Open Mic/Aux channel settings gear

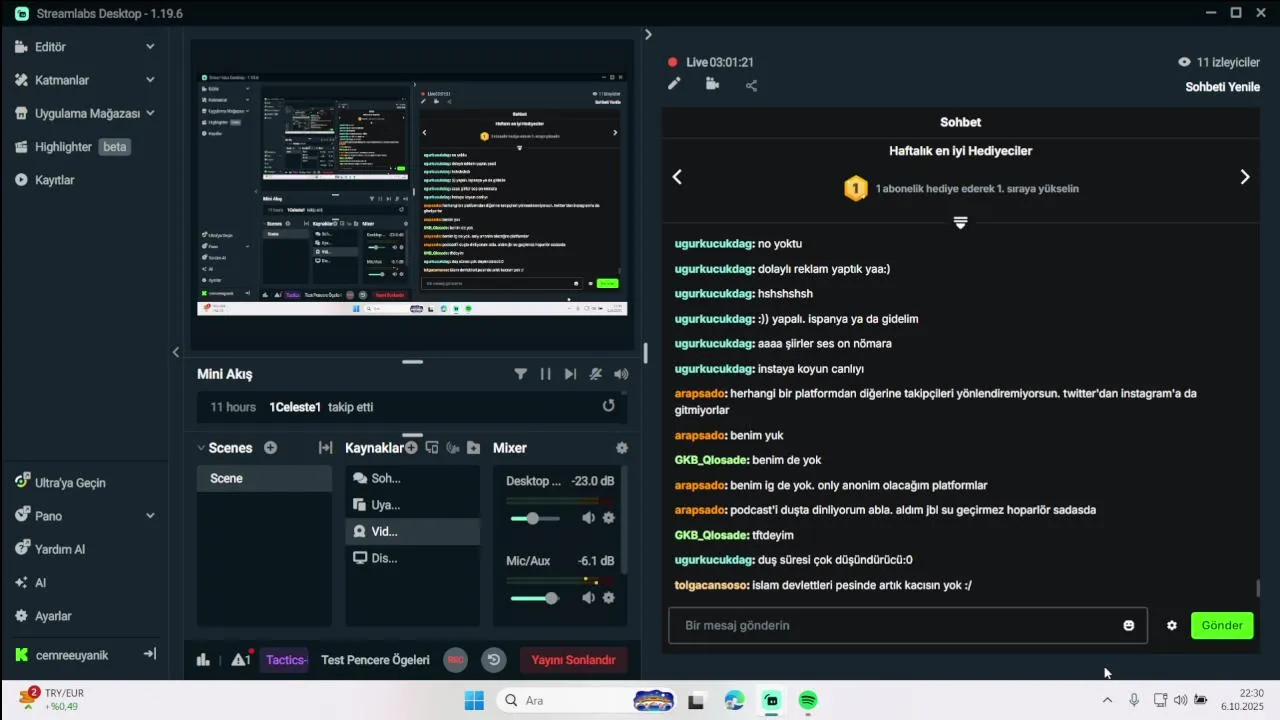pos(608,598)
